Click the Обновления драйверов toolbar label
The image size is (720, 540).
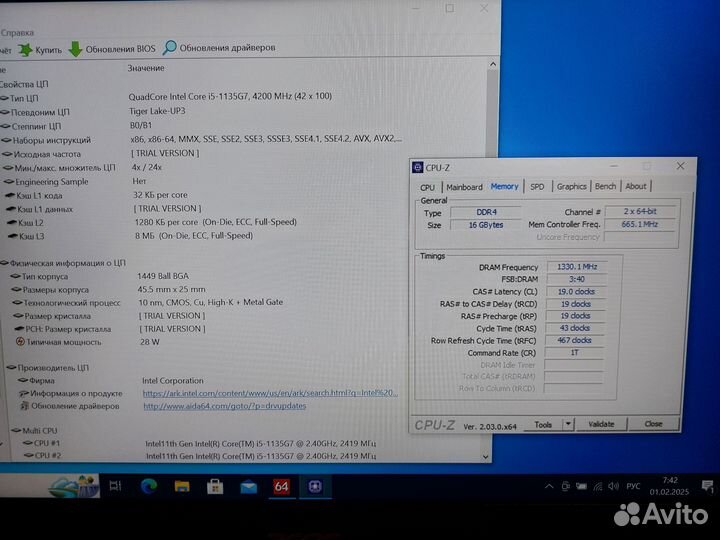[x=227, y=48]
